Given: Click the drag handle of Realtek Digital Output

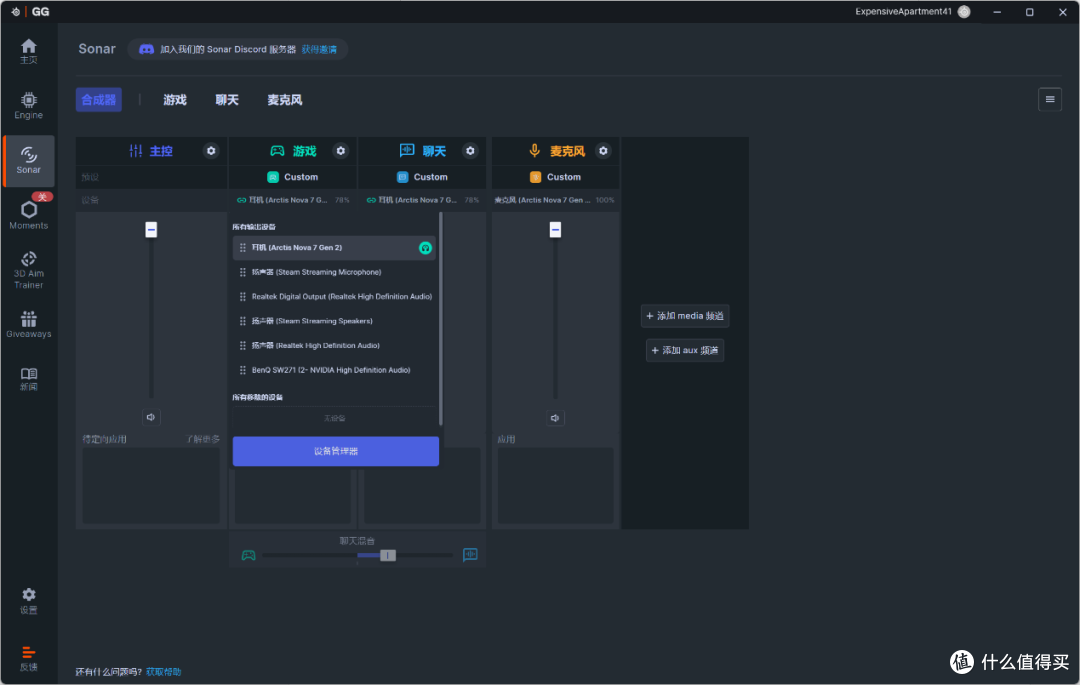Looking at the screenshot, I should (x=242, y=297).
